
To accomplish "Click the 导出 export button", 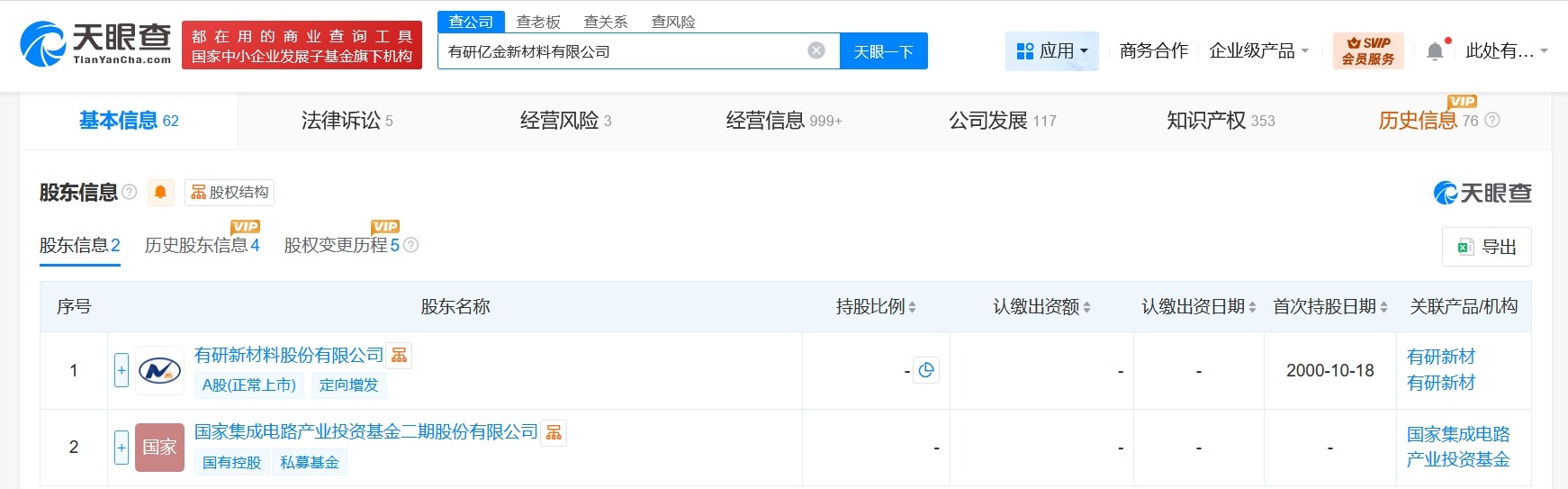I will click(x=1486, y=247).
